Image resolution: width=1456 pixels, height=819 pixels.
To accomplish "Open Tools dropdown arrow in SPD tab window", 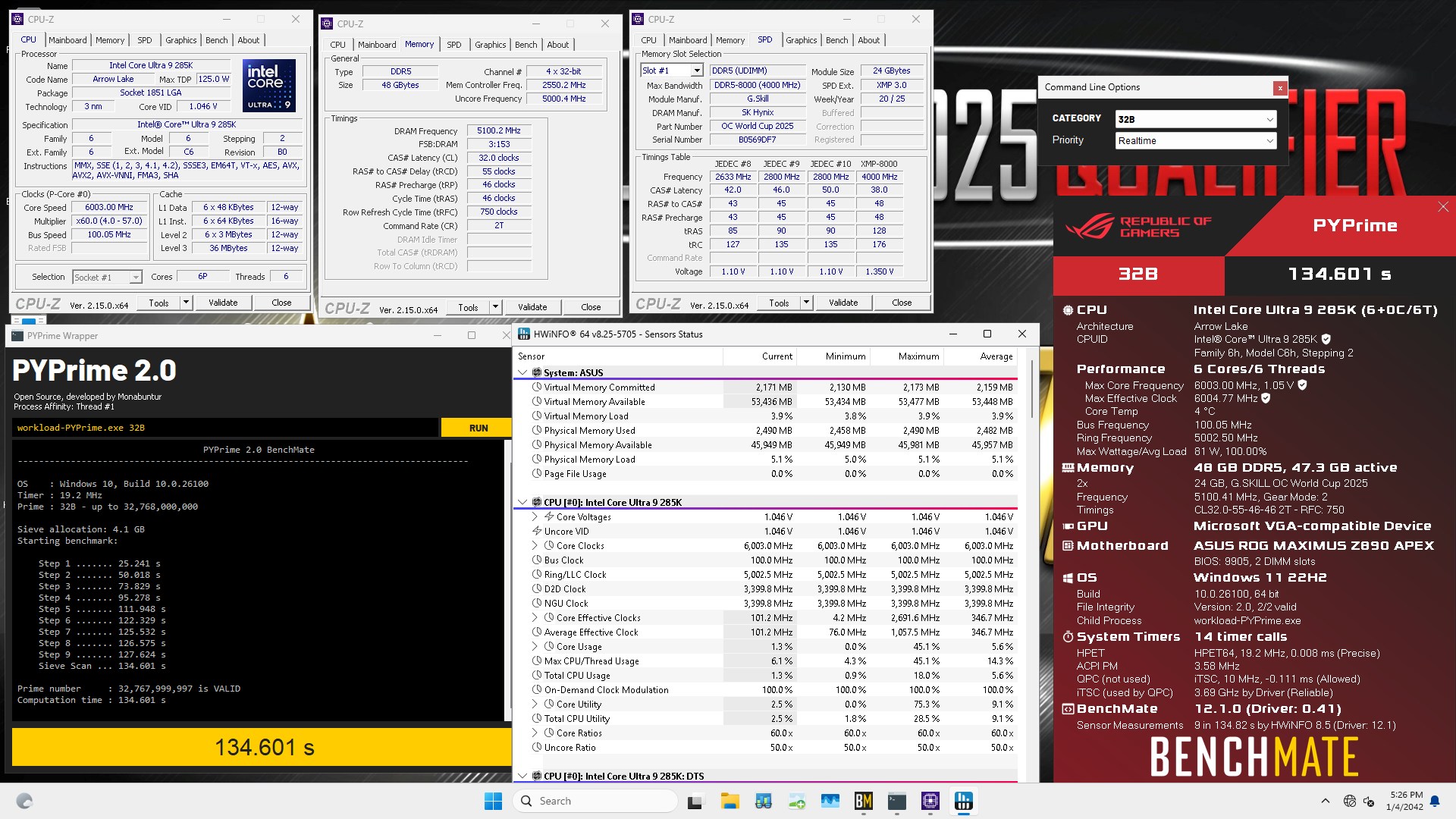I will 806,303.
